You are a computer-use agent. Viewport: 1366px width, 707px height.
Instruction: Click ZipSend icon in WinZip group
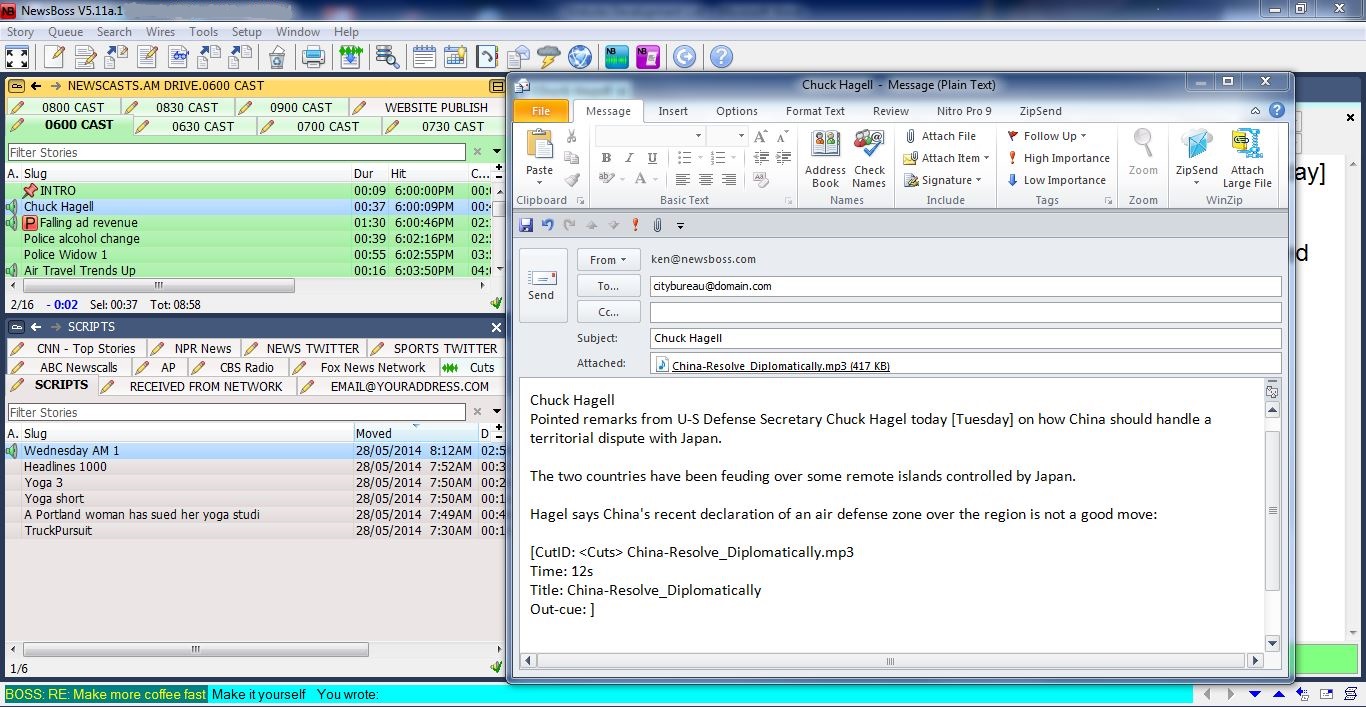coord(1196,159)
